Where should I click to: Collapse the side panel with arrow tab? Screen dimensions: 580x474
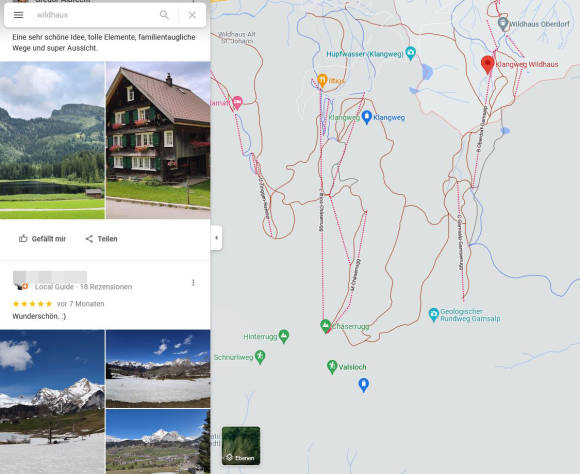(x=216, y=238)
